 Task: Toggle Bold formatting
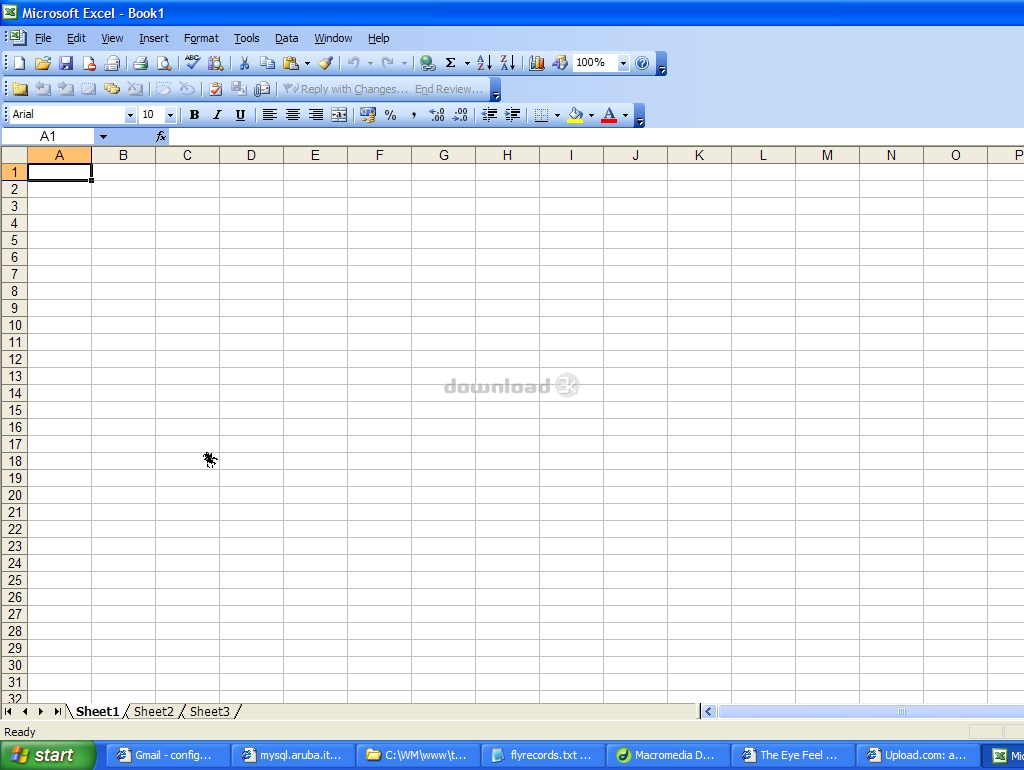(x=194, y=115)
